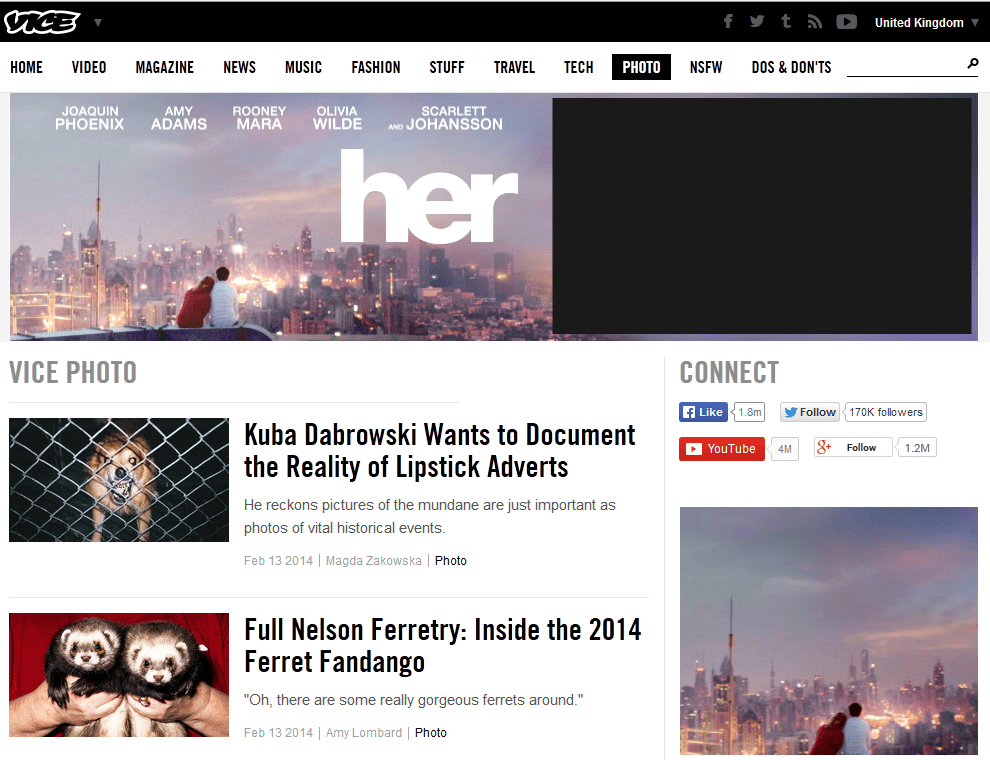
Task: Open the MUSIC section
Action: click(x=304, y=68)
